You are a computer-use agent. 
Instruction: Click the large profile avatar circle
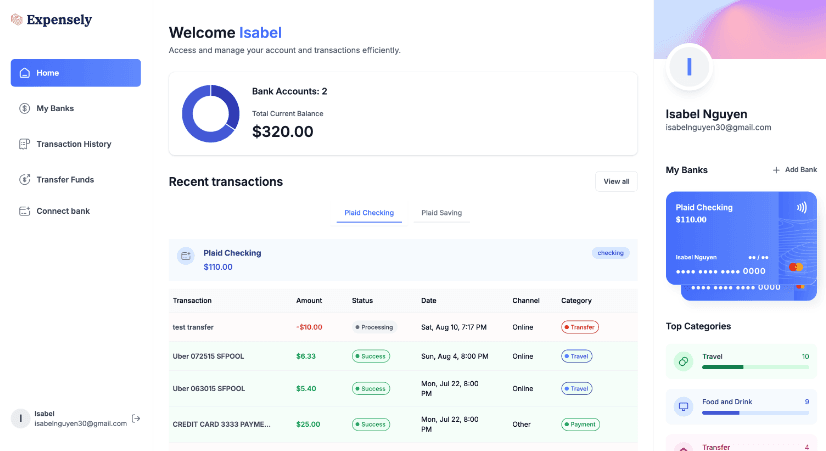689,67
